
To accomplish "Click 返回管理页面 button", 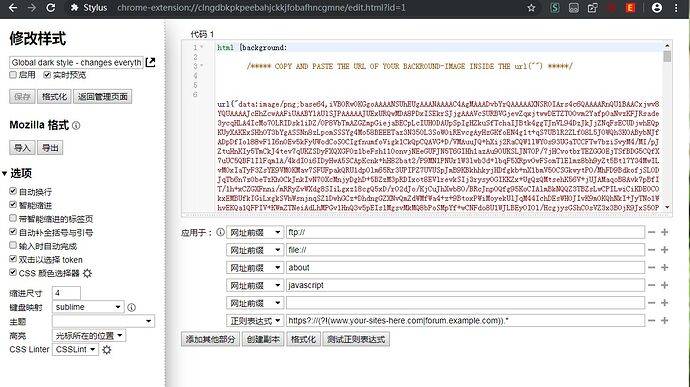I will tap(103, 96).
